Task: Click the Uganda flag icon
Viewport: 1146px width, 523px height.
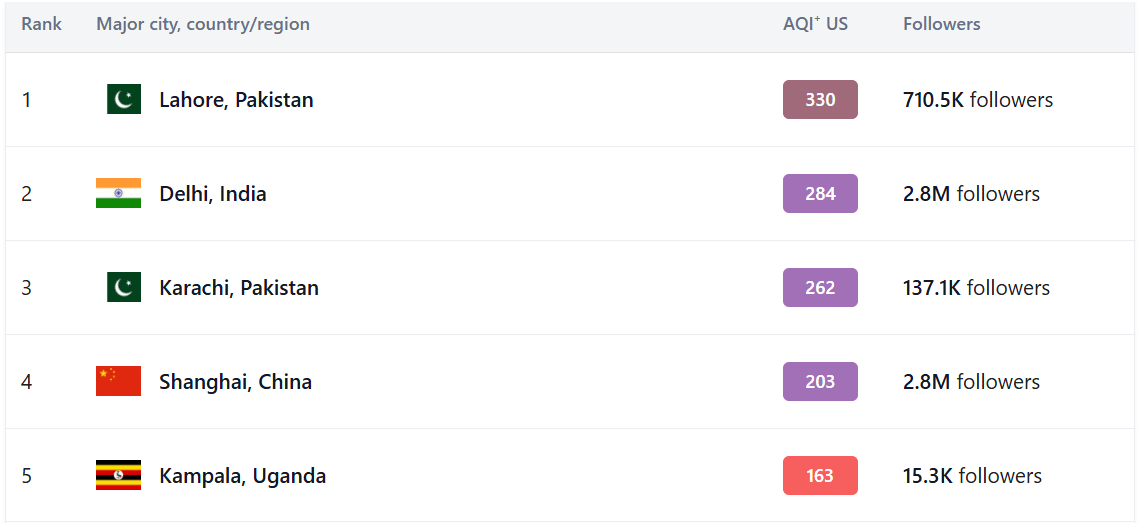Action: point(118,476)
